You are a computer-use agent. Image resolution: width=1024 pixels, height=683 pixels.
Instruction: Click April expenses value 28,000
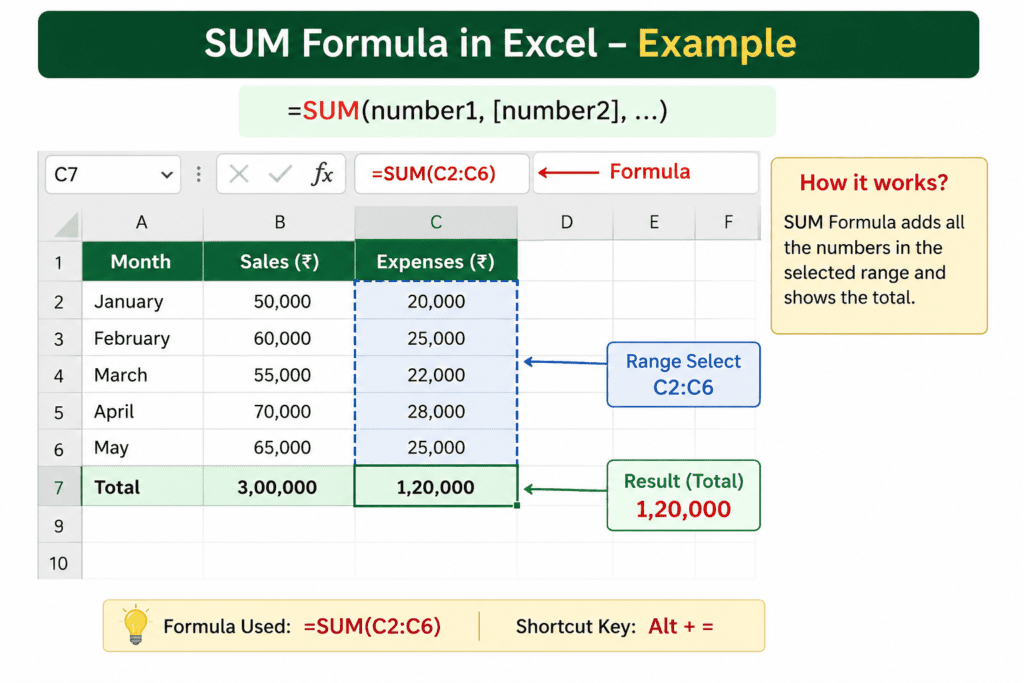436,411
